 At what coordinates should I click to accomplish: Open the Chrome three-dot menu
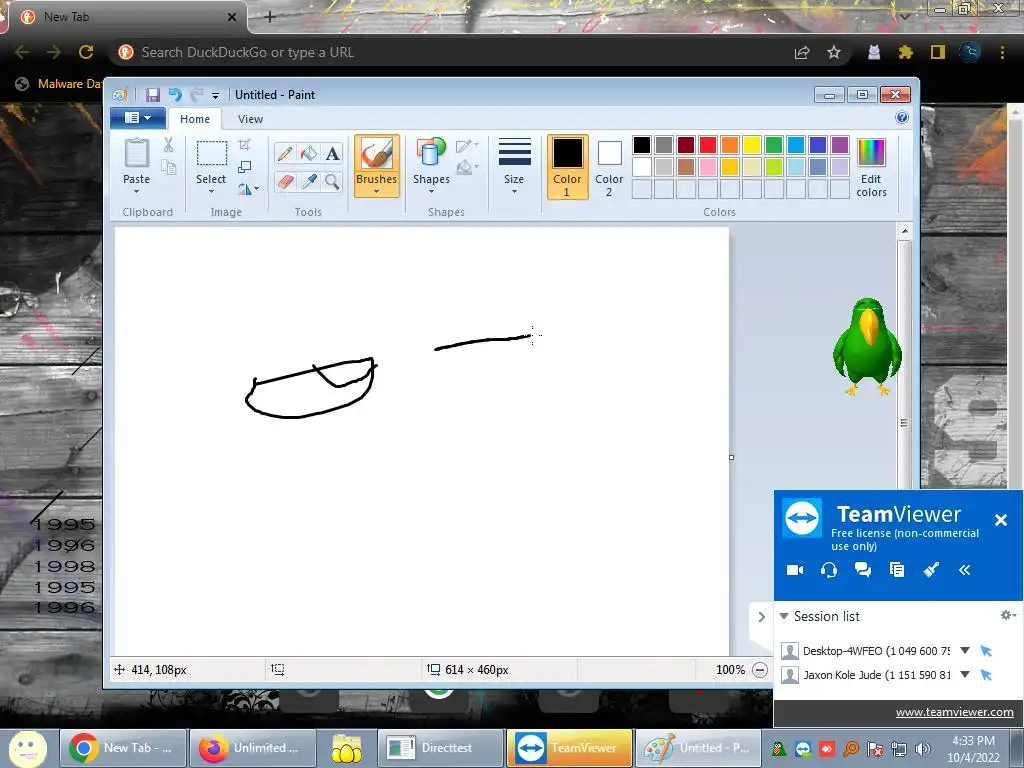[1002, 52]
